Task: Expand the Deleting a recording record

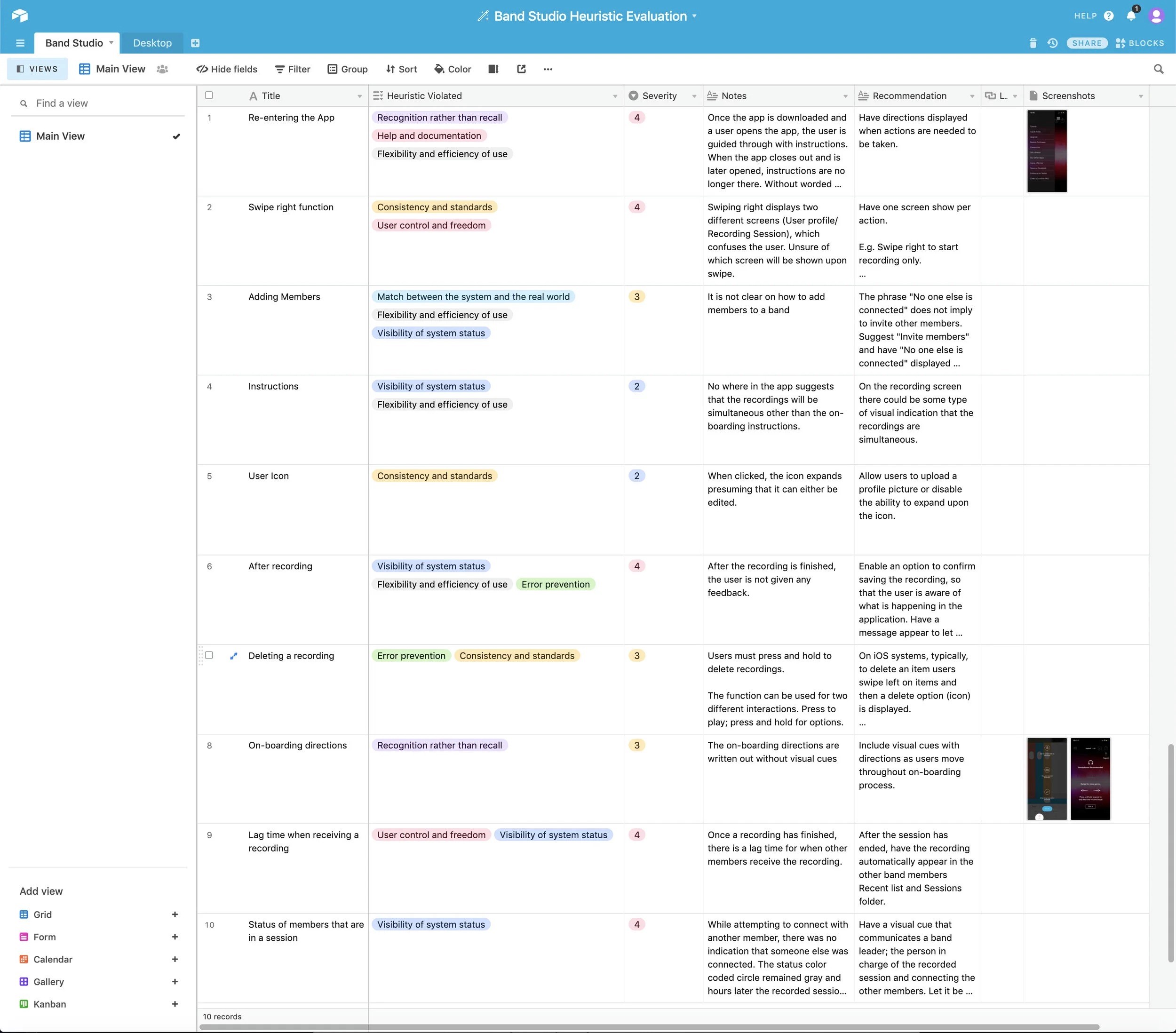Action: click(x=234, y=656)
